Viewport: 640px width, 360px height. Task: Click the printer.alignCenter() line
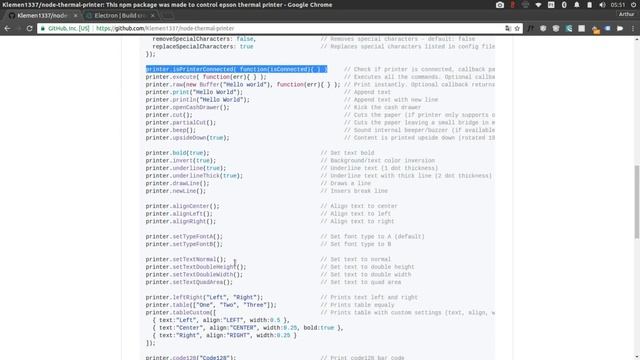click(x=182, y=206)
